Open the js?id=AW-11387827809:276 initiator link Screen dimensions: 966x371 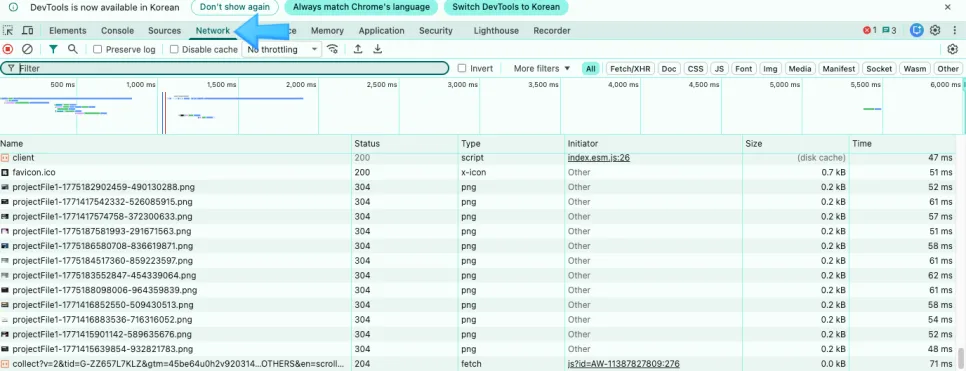tap(623, 364)
